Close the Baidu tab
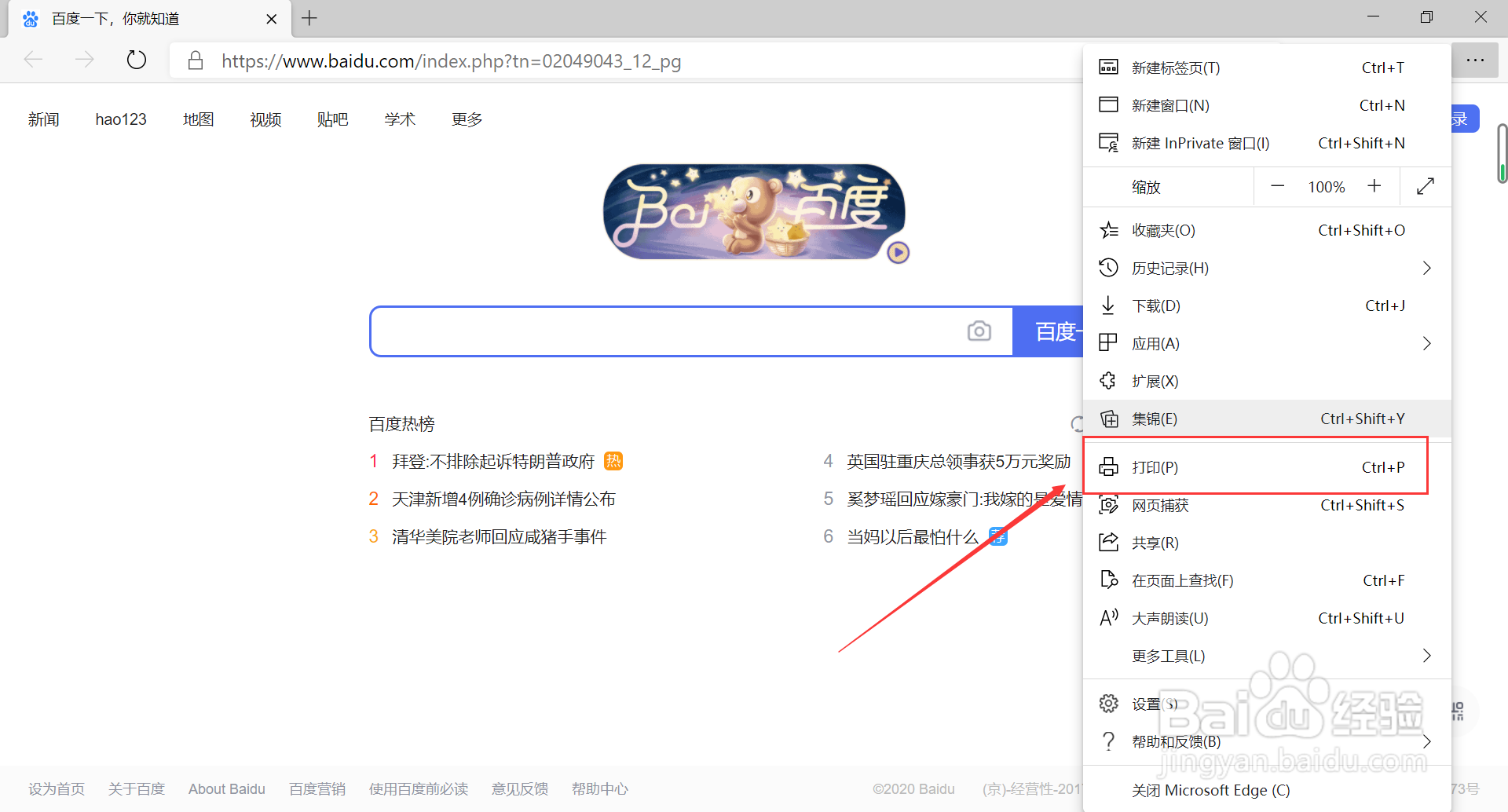Screen dimensions: 1508x812 (272, 19)
